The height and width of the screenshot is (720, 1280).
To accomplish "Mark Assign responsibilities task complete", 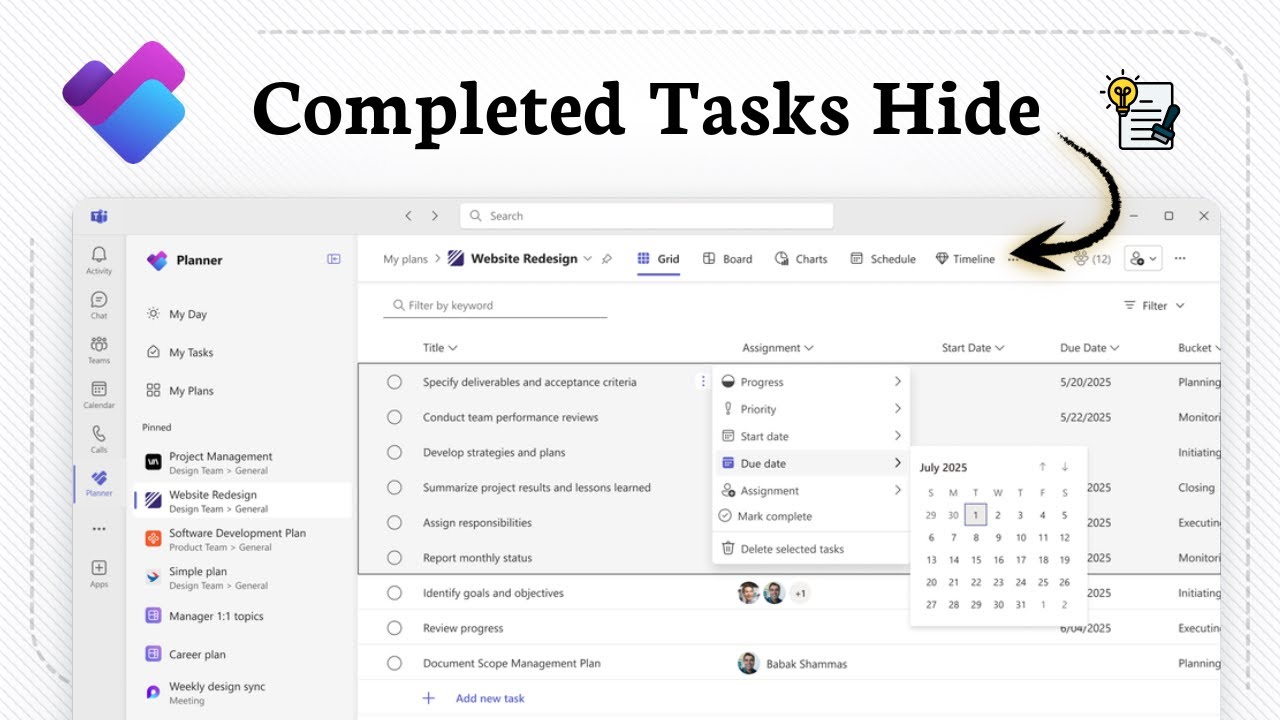I will (394, 522).
